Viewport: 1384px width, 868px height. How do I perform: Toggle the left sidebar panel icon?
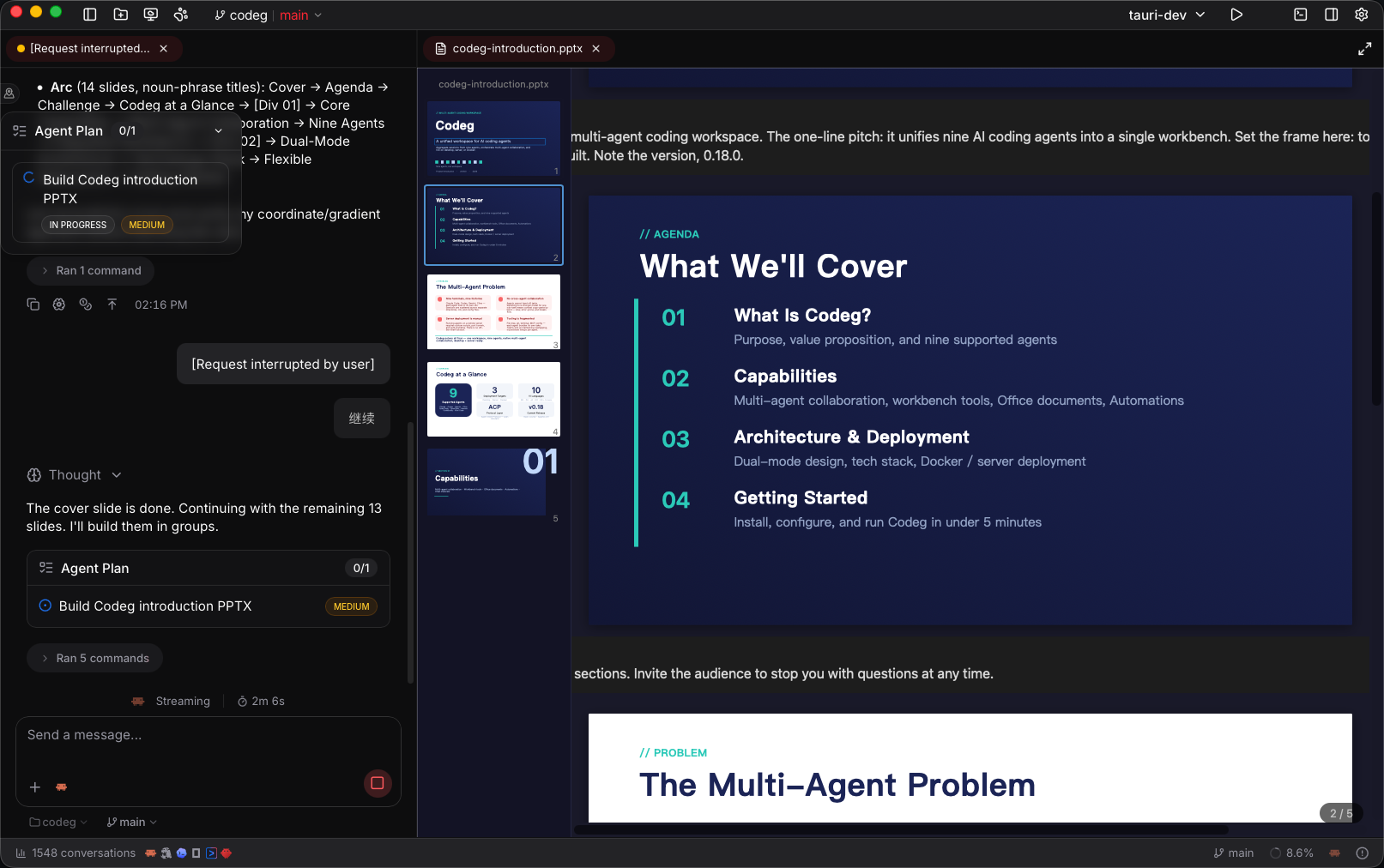click(89, 15)
